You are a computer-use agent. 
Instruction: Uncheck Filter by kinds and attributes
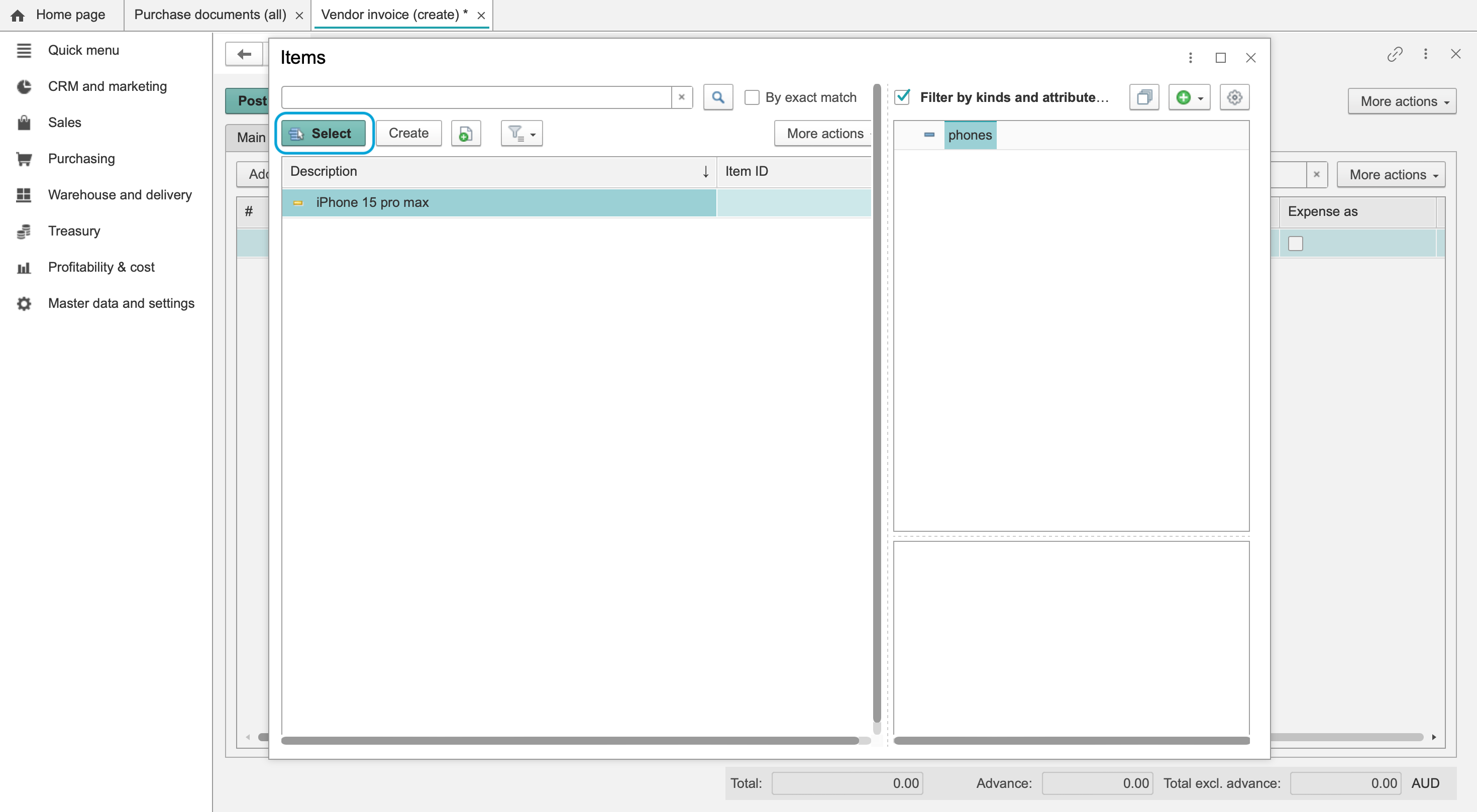tap(902, 97)
